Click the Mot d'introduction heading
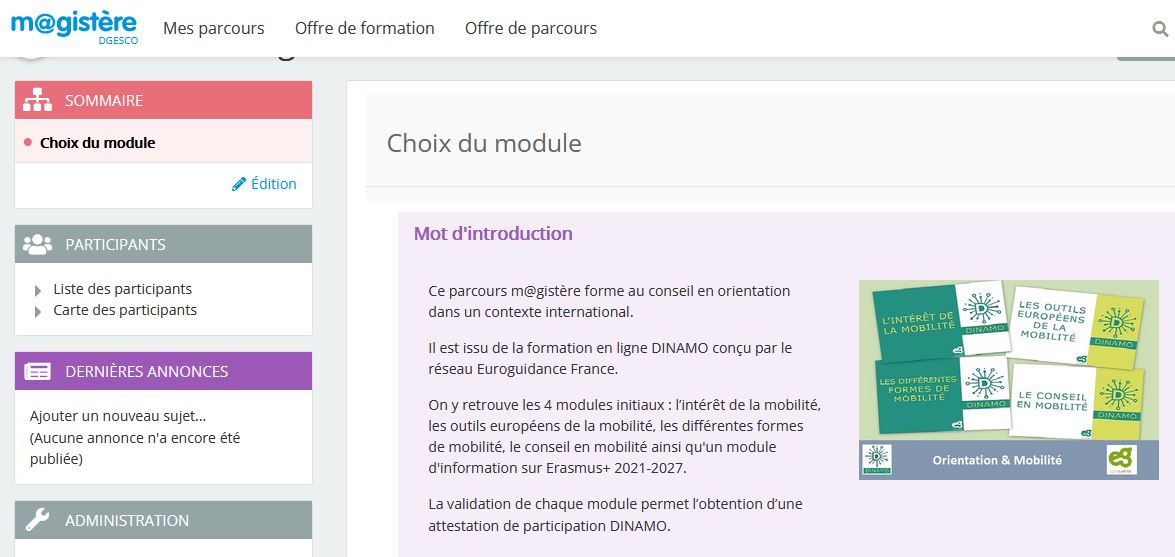Viewport: 1175px width, 557px height. [x=493, y=233]
